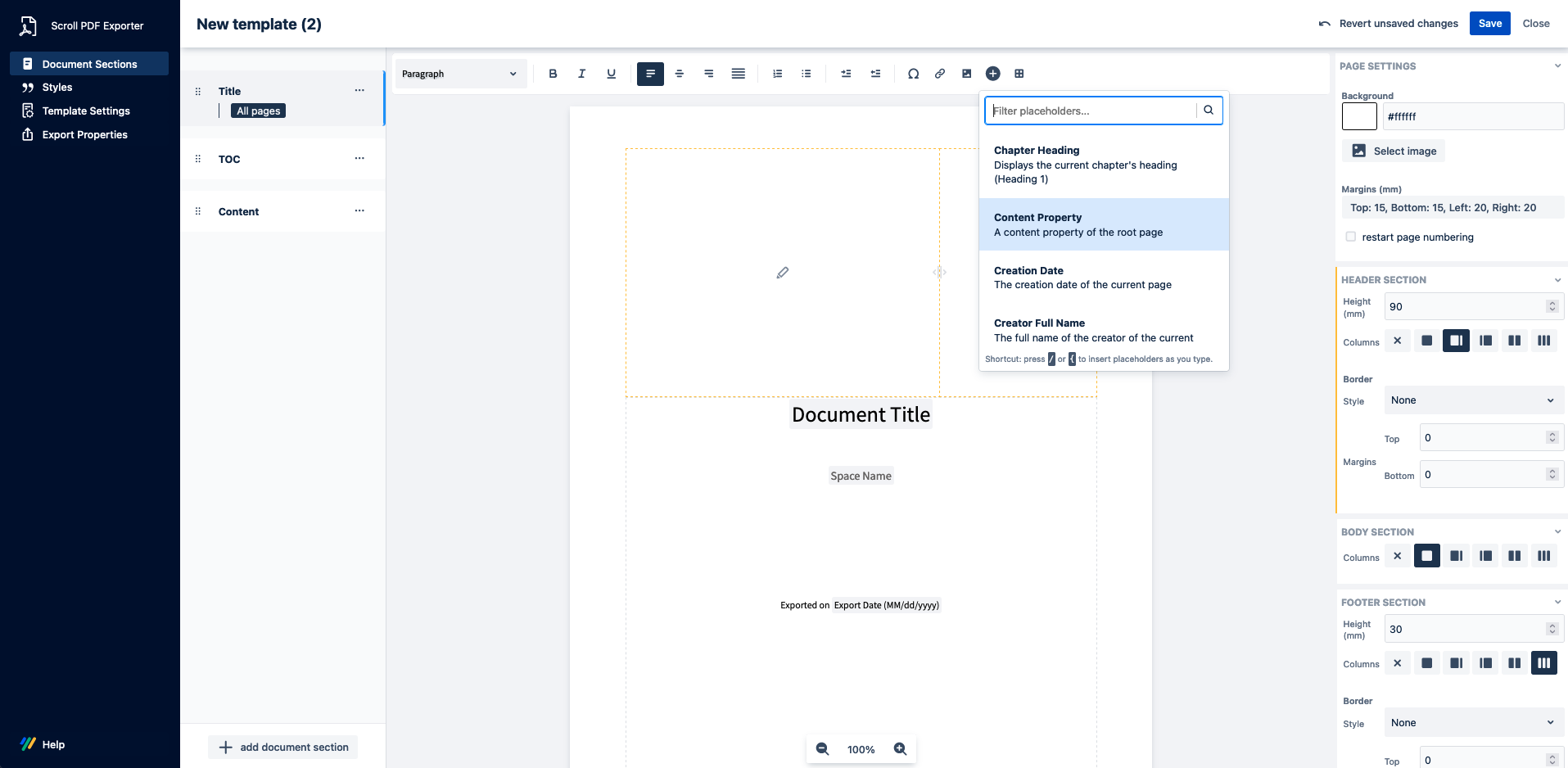Set header section to no columns

[1398, 341]
